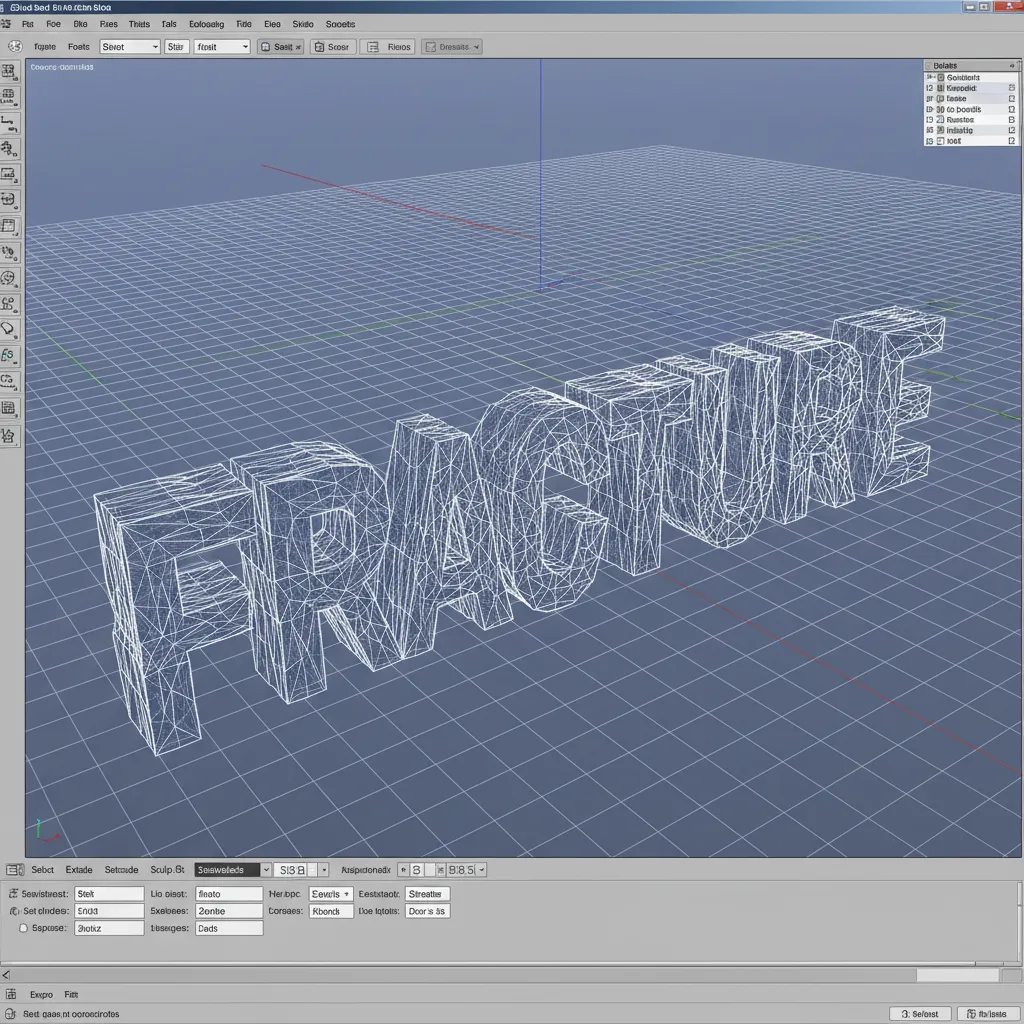This screenshot has height=1024, width=1024.
Task: Expand the Goinblorts tree row
Action: 930,77
